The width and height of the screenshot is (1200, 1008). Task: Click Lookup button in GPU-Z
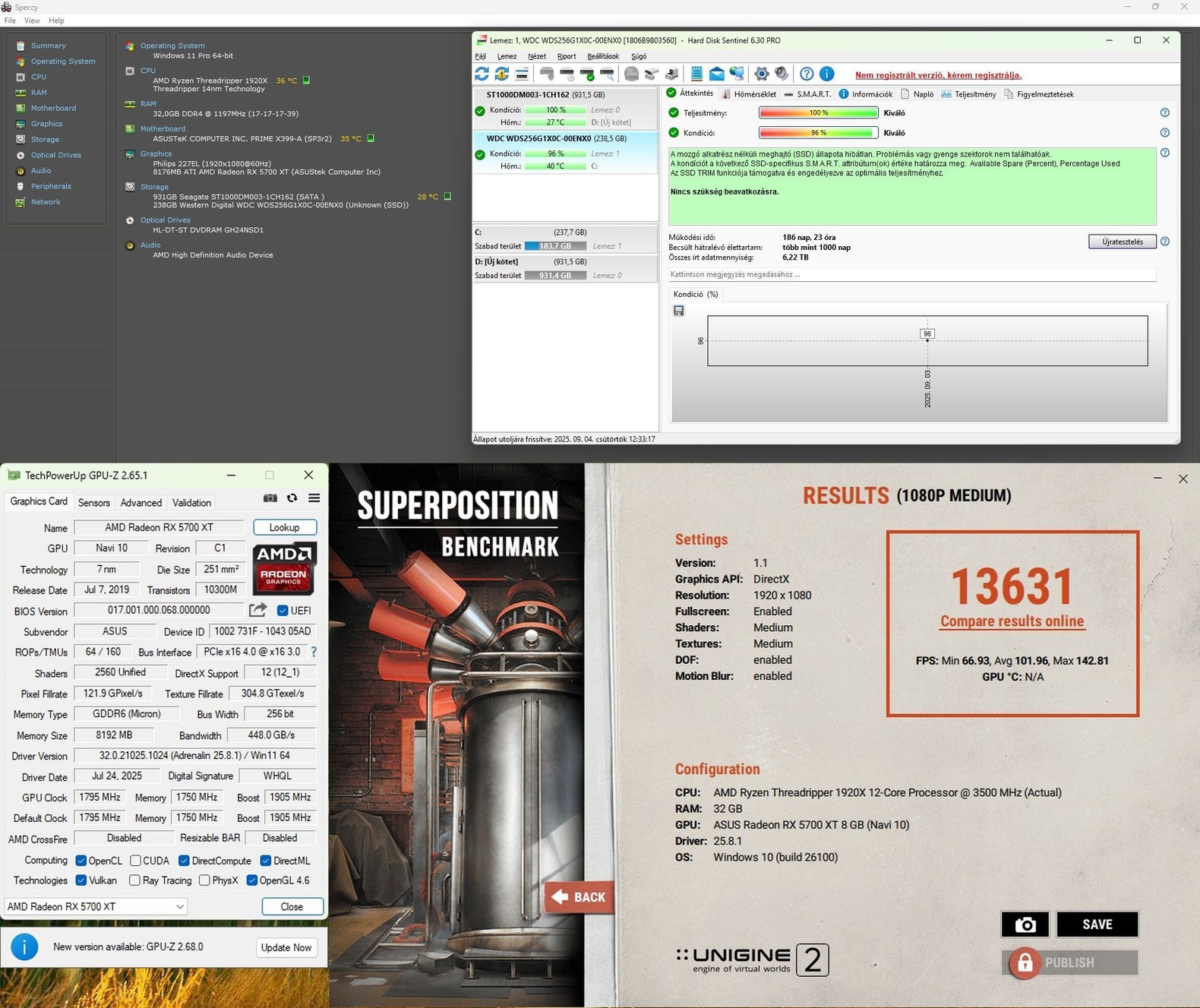(284, 527)
